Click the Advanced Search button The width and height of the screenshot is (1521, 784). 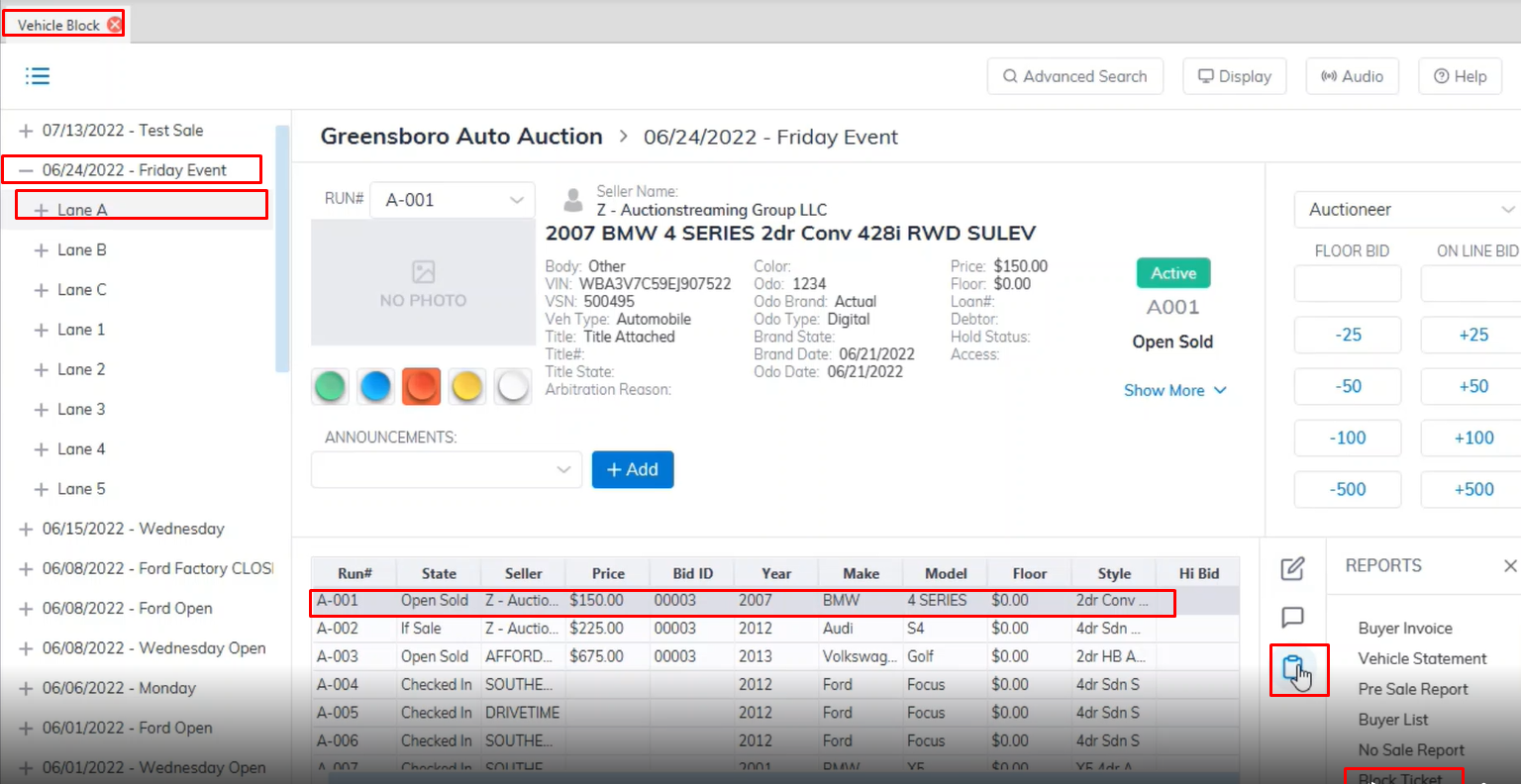tap(1074, 76)
